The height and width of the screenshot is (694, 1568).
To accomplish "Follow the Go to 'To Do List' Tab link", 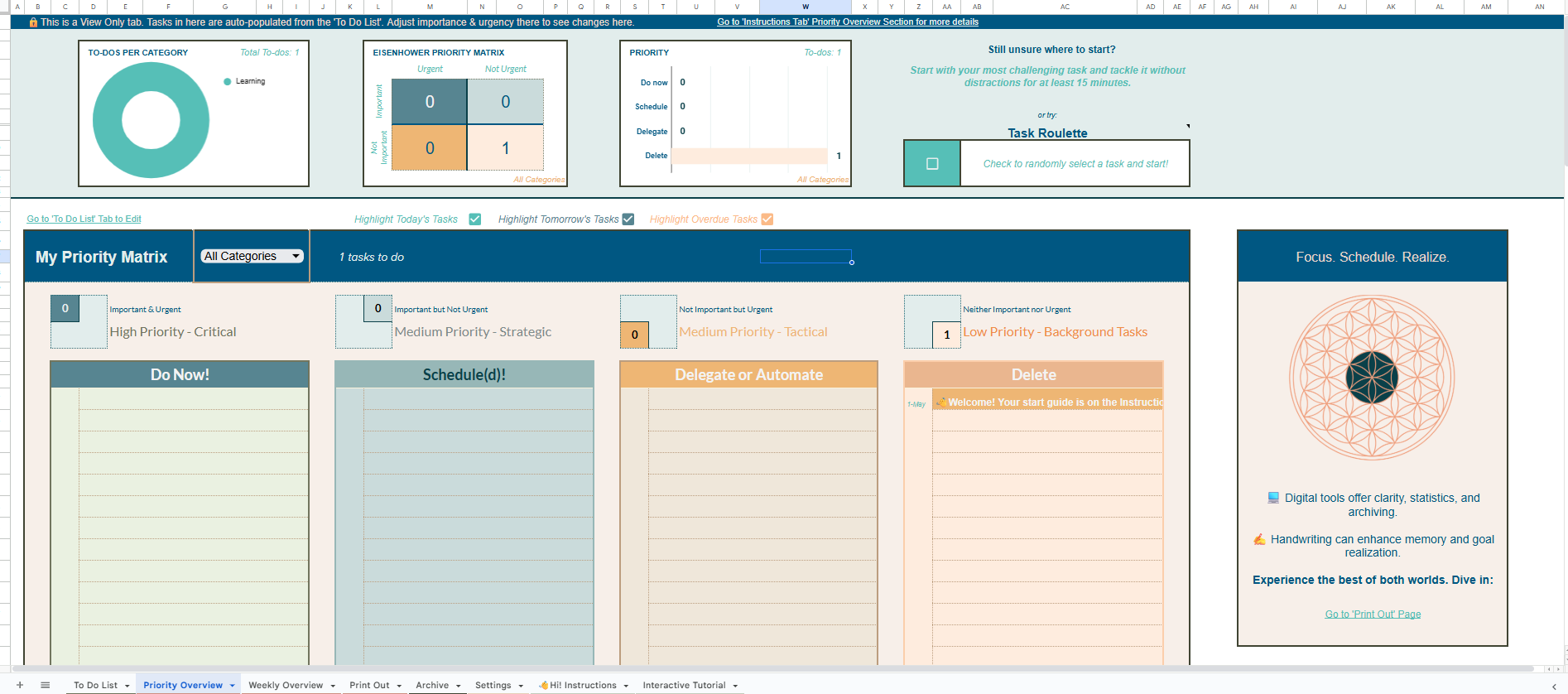I will pyautogui.click(x=84, y=219).
